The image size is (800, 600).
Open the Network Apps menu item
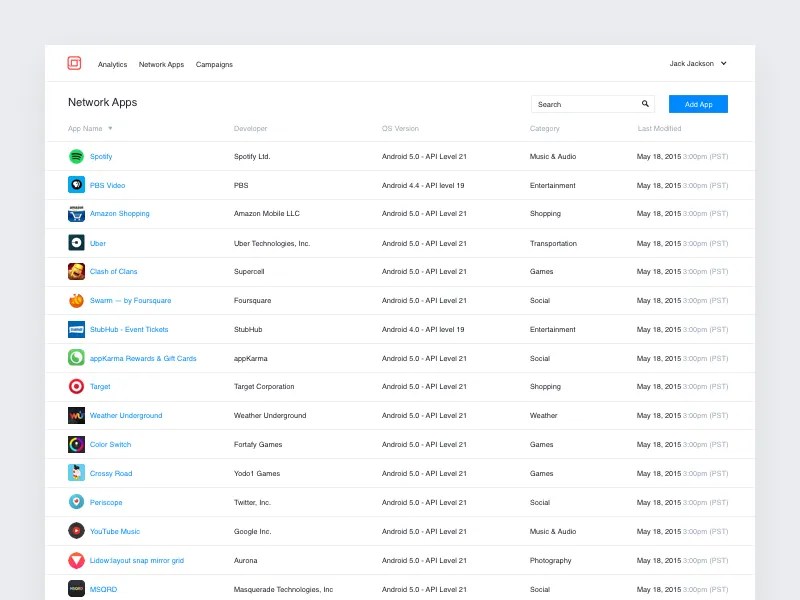click(161, 64)
